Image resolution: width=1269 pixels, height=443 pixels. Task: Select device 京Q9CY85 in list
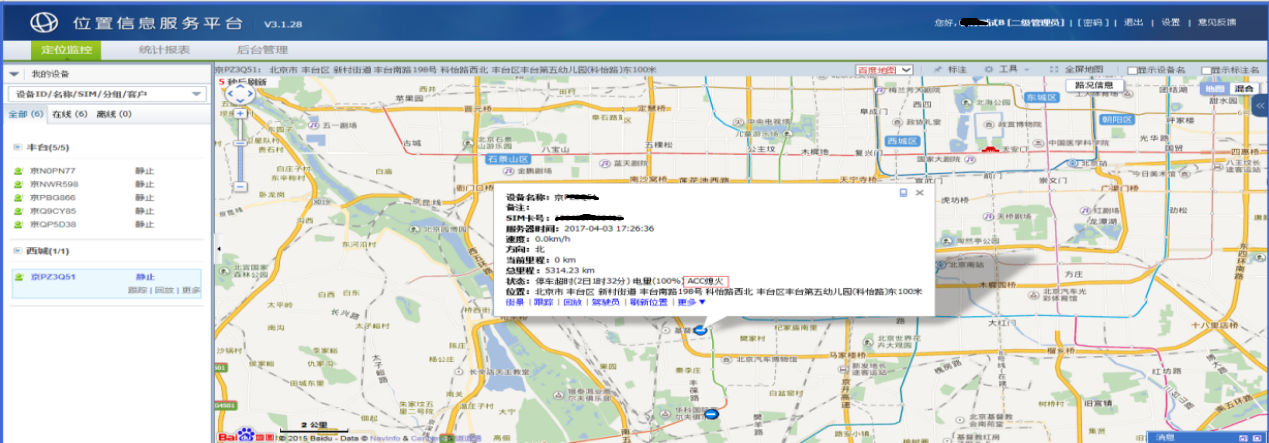[x=53, y=211]
